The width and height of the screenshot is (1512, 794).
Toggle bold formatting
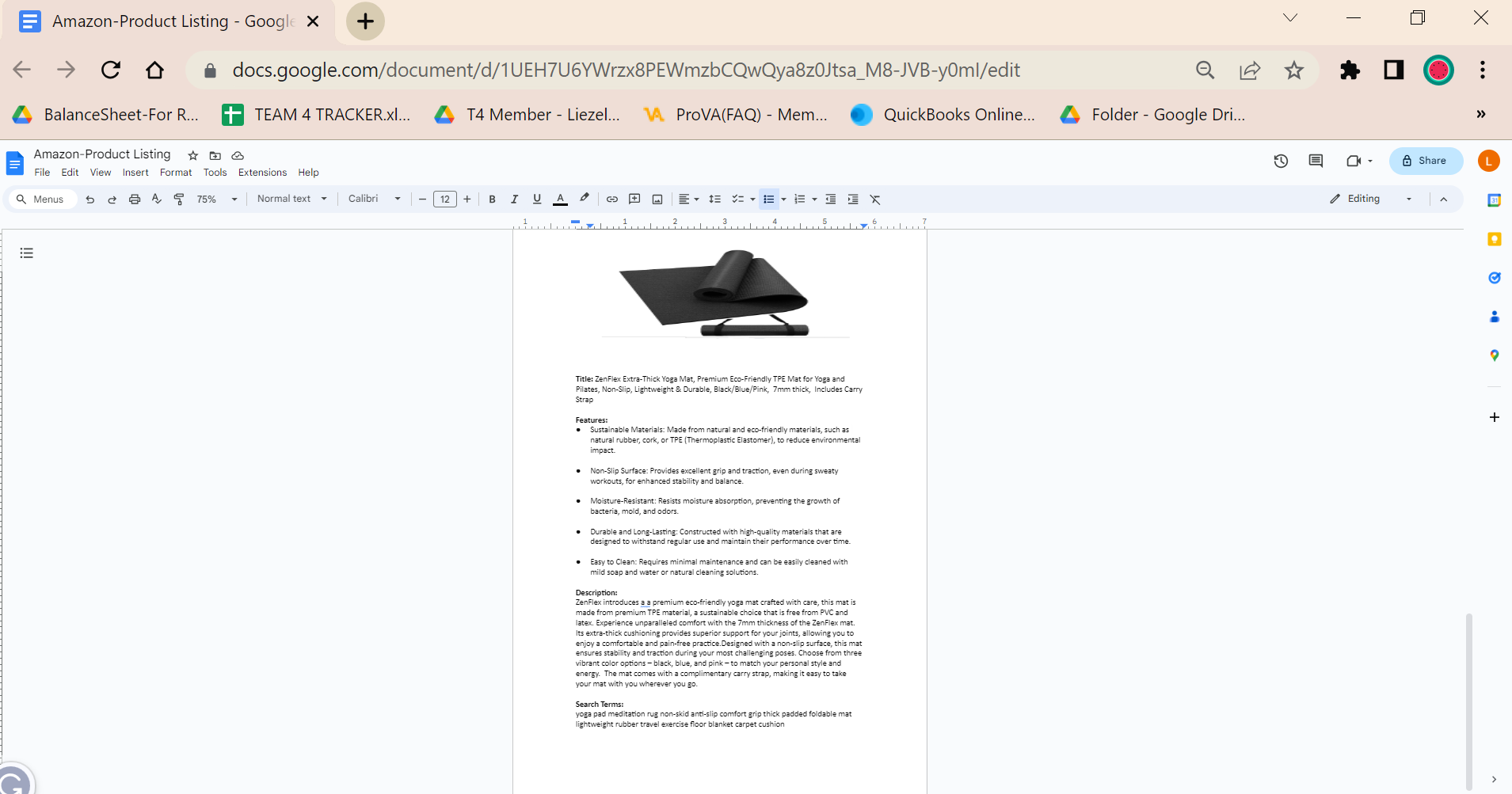pyautogui.click(x=493, y=199)
